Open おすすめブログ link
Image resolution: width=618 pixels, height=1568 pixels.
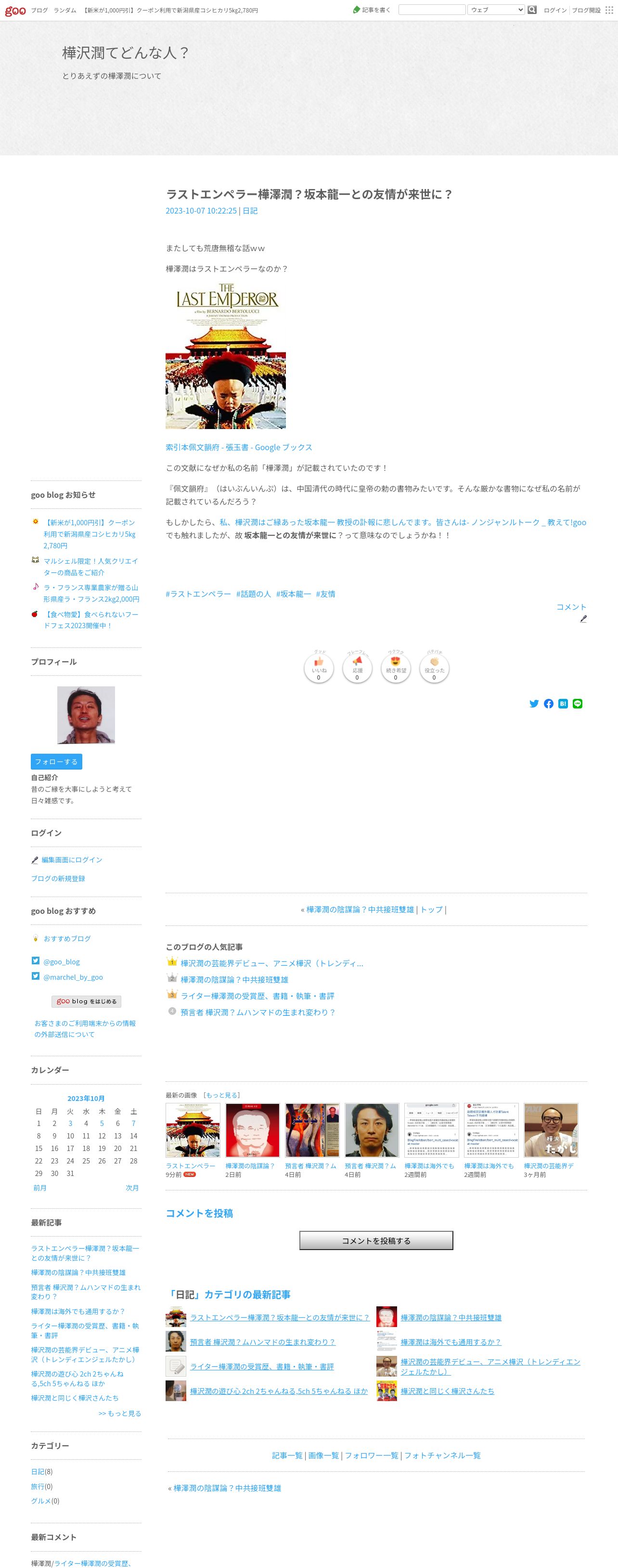pos(67,938)
